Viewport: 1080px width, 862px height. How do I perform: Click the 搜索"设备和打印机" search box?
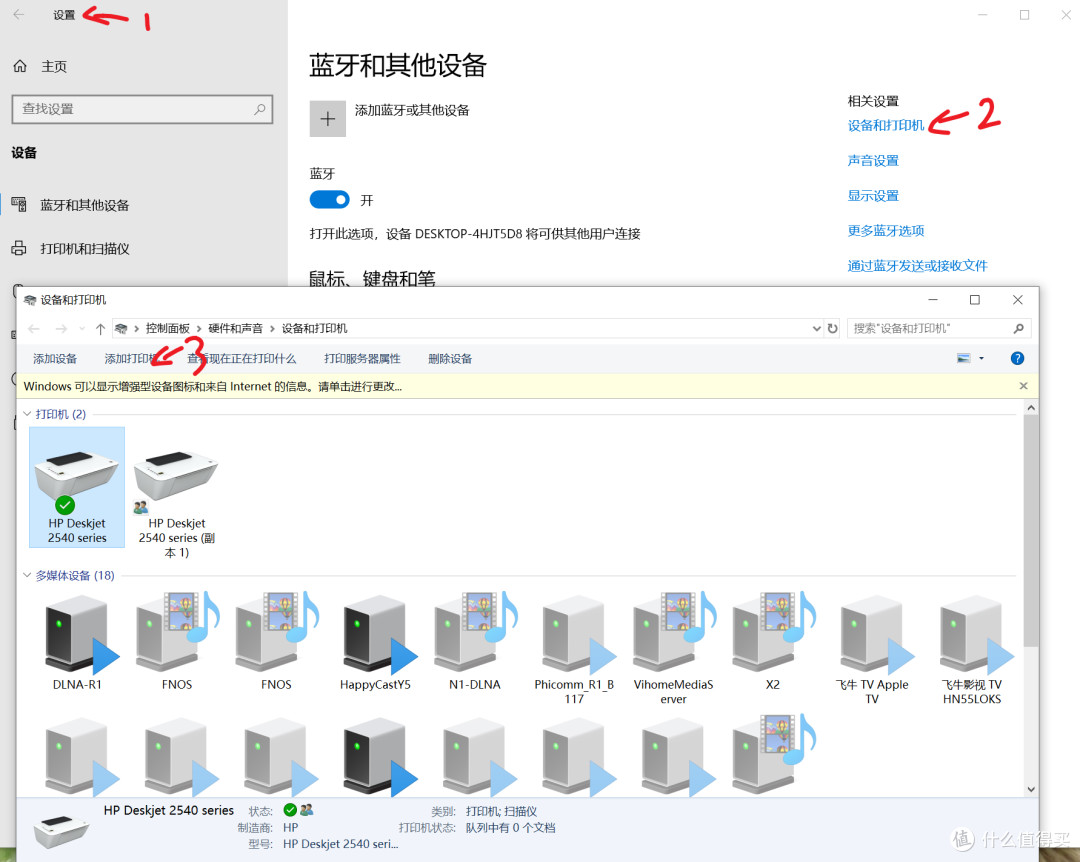coord(939,329)
